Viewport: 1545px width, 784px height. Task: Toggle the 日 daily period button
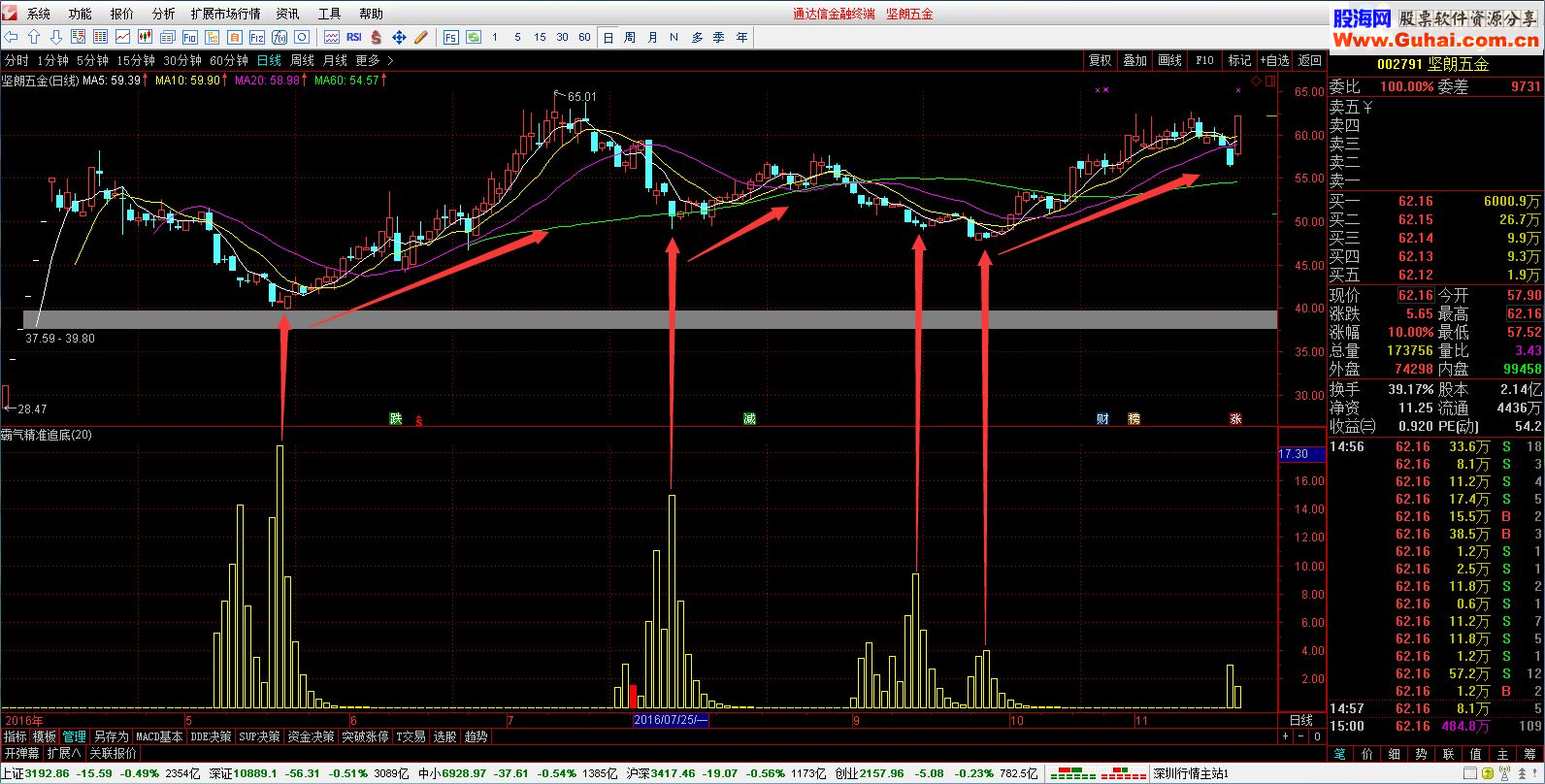click(x=608, y=37)
